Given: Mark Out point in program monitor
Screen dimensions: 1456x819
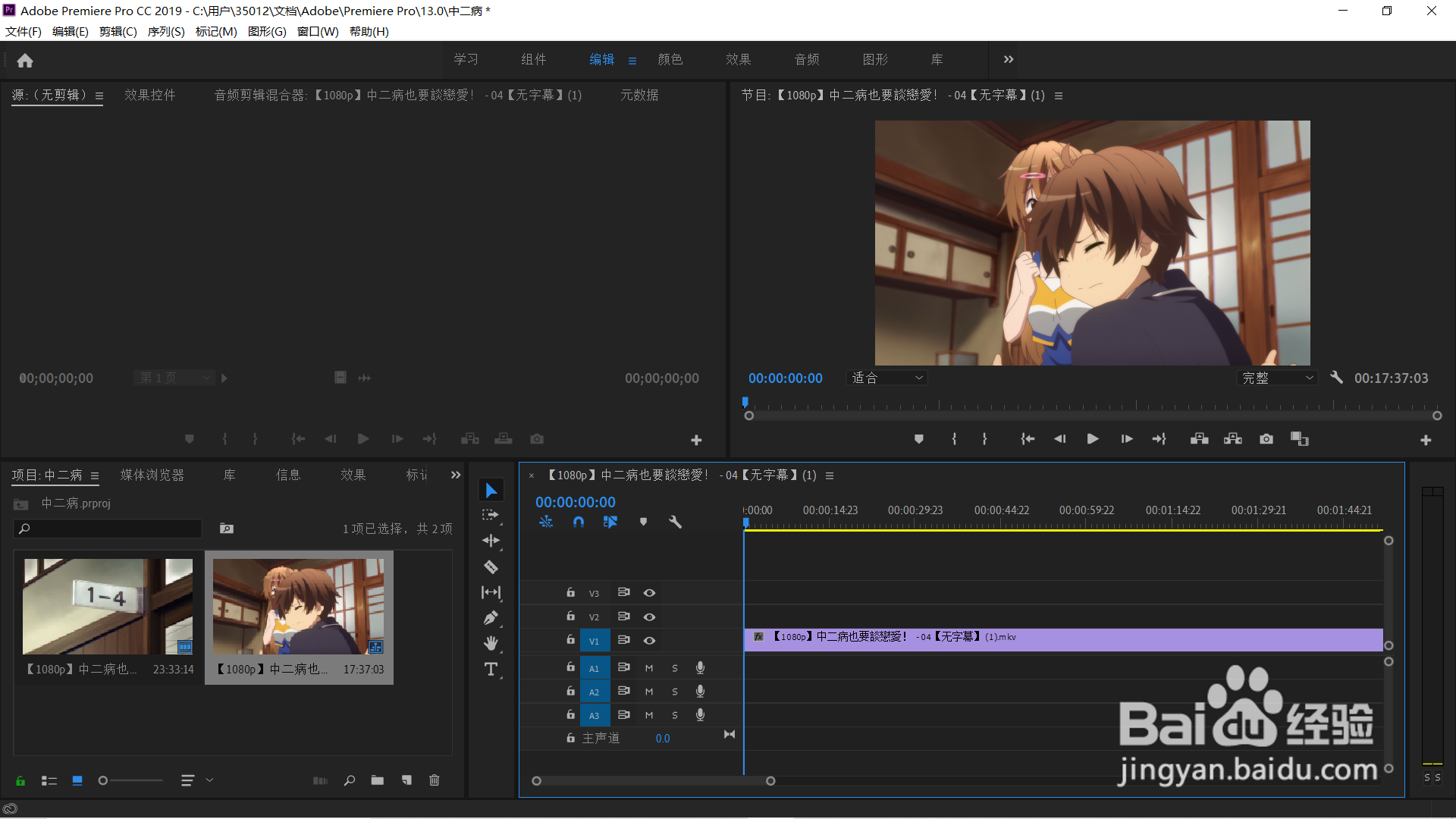Looking at the screenshot, I should (x=984, y=439).
